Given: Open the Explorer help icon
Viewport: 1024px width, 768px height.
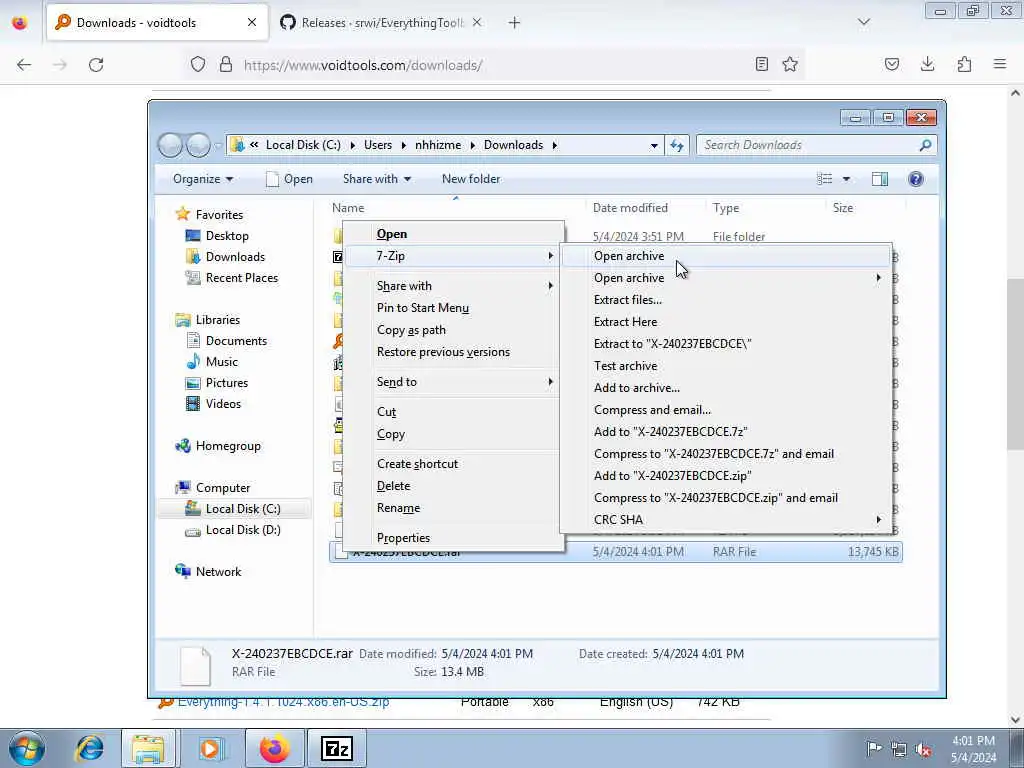Looking at the screenshot, I should pos(916,179).
